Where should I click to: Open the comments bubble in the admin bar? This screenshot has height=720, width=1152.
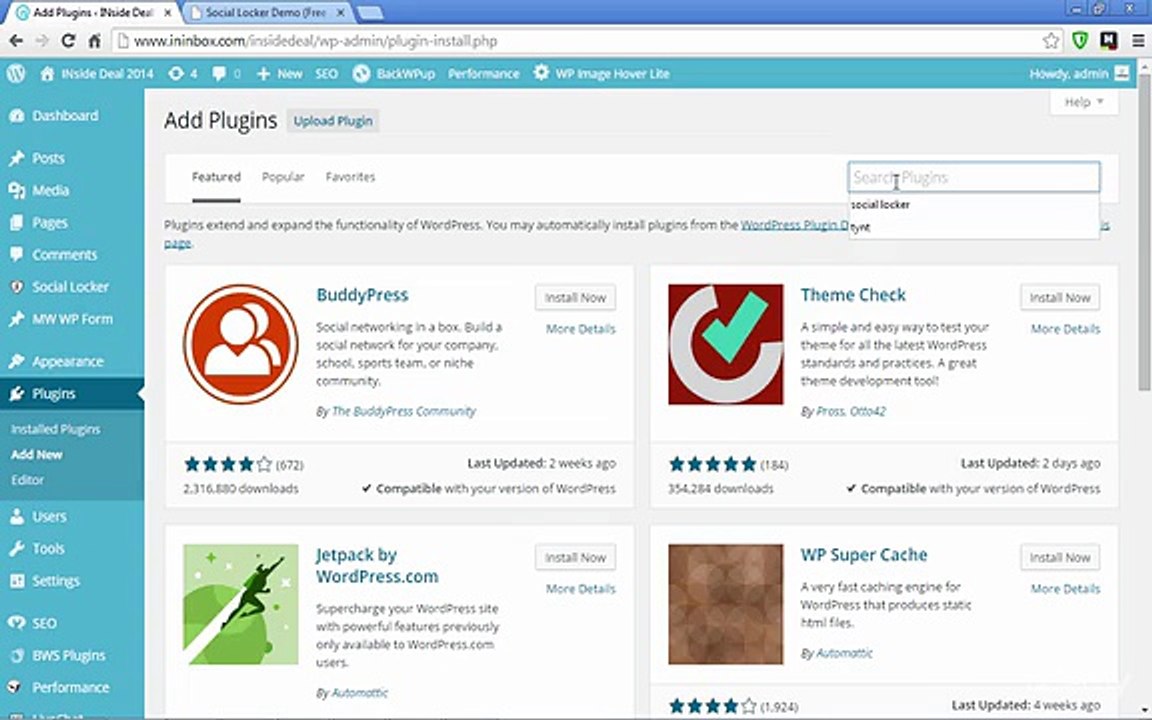point(226,73)
